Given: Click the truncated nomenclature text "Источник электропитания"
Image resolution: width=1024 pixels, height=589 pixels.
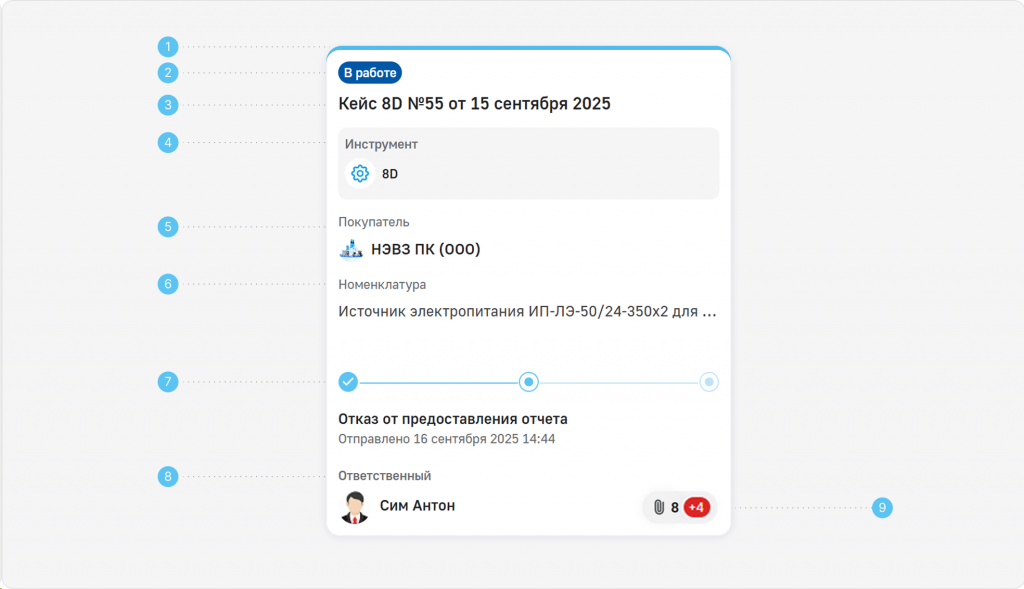Looking at the screenshot, I should point(527,312).
